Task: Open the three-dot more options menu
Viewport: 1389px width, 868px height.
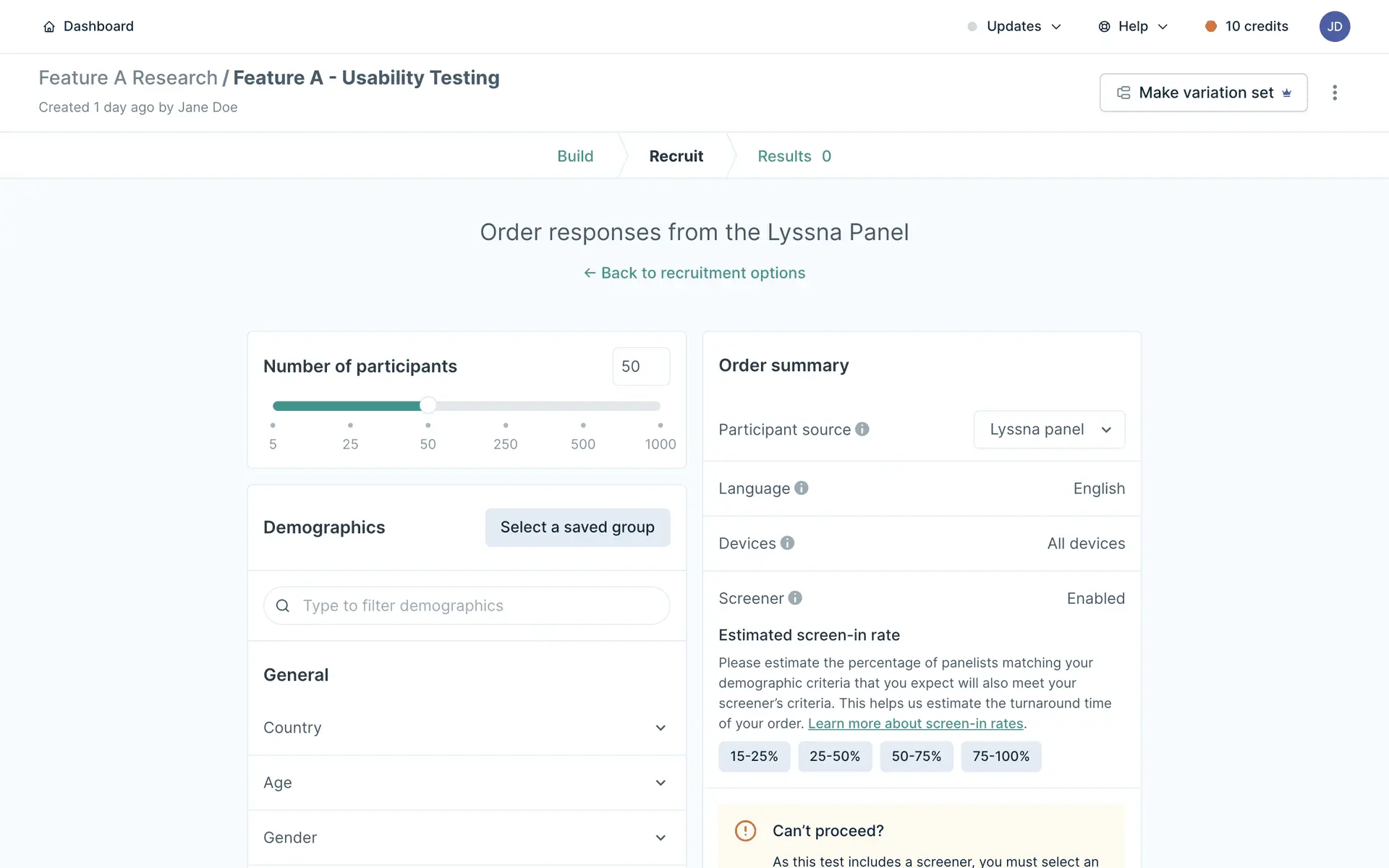Action: tap(1335, 93)
